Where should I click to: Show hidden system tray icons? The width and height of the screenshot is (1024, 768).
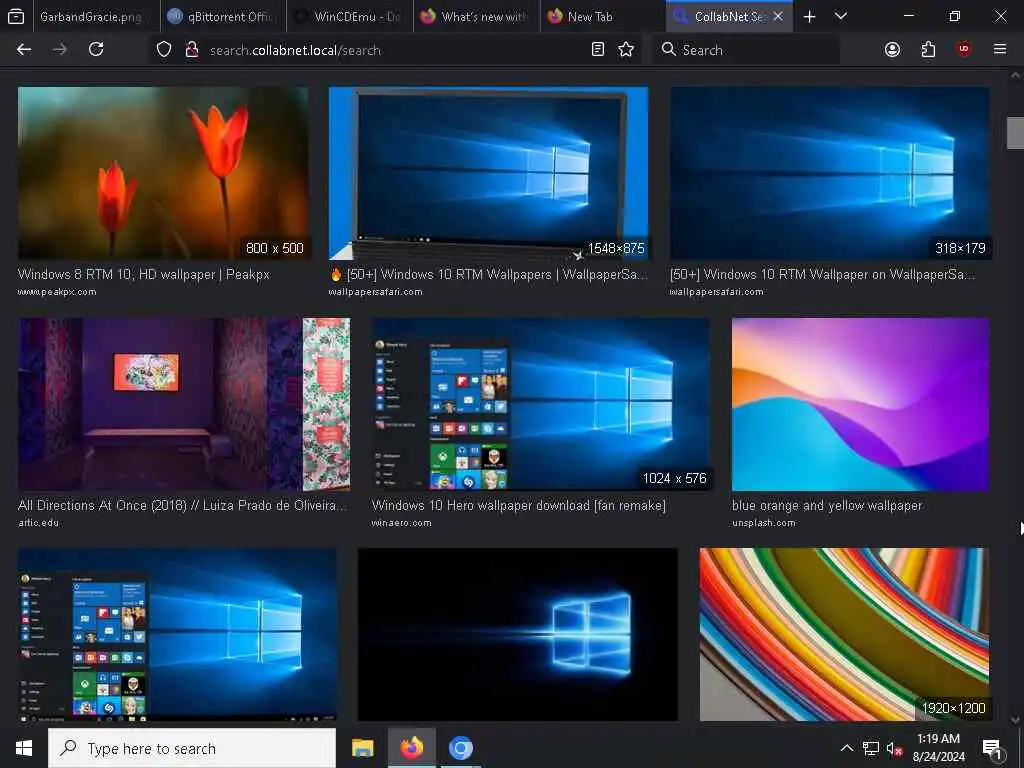coord(846,748)
